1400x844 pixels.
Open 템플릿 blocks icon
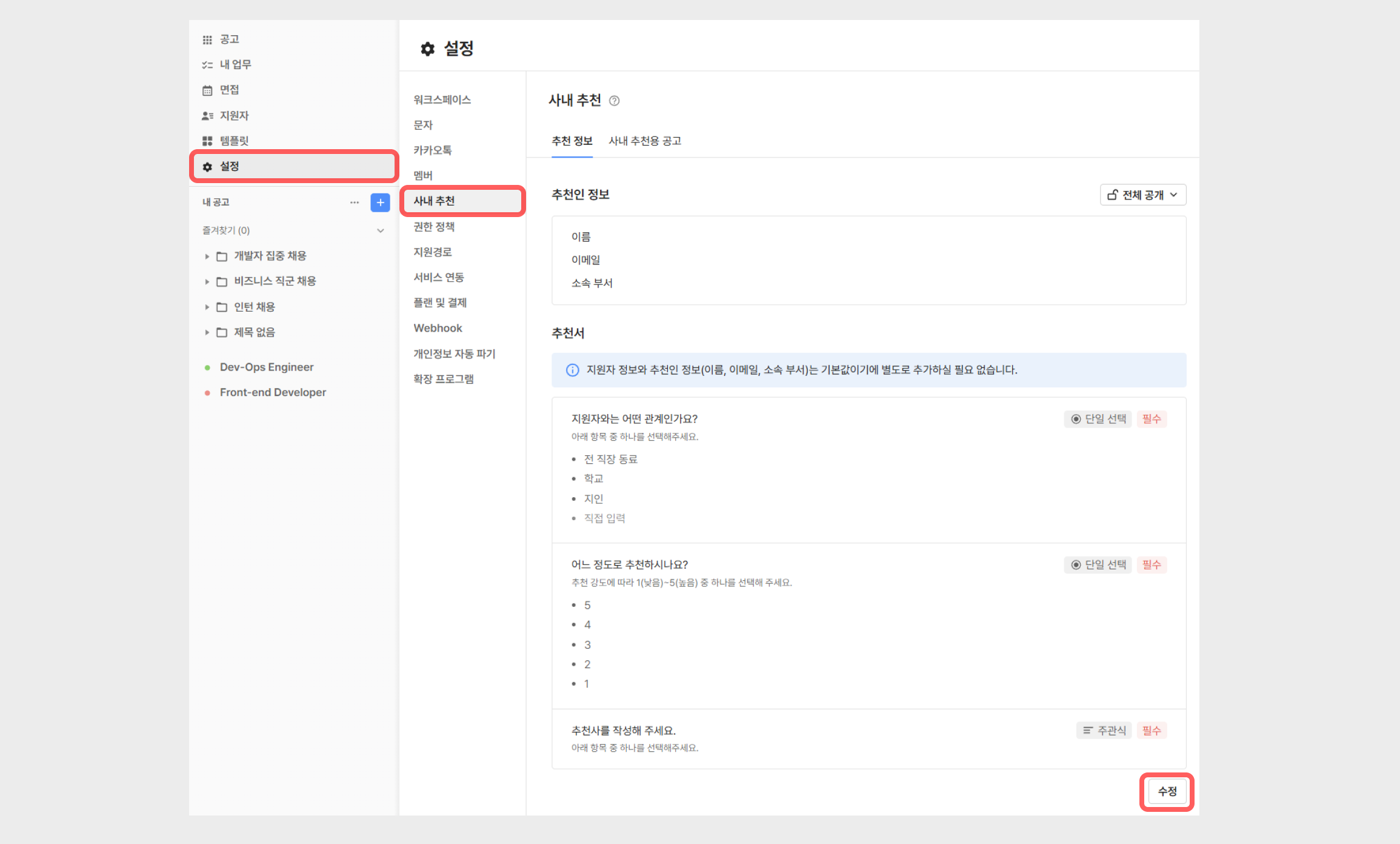[207, 141]
